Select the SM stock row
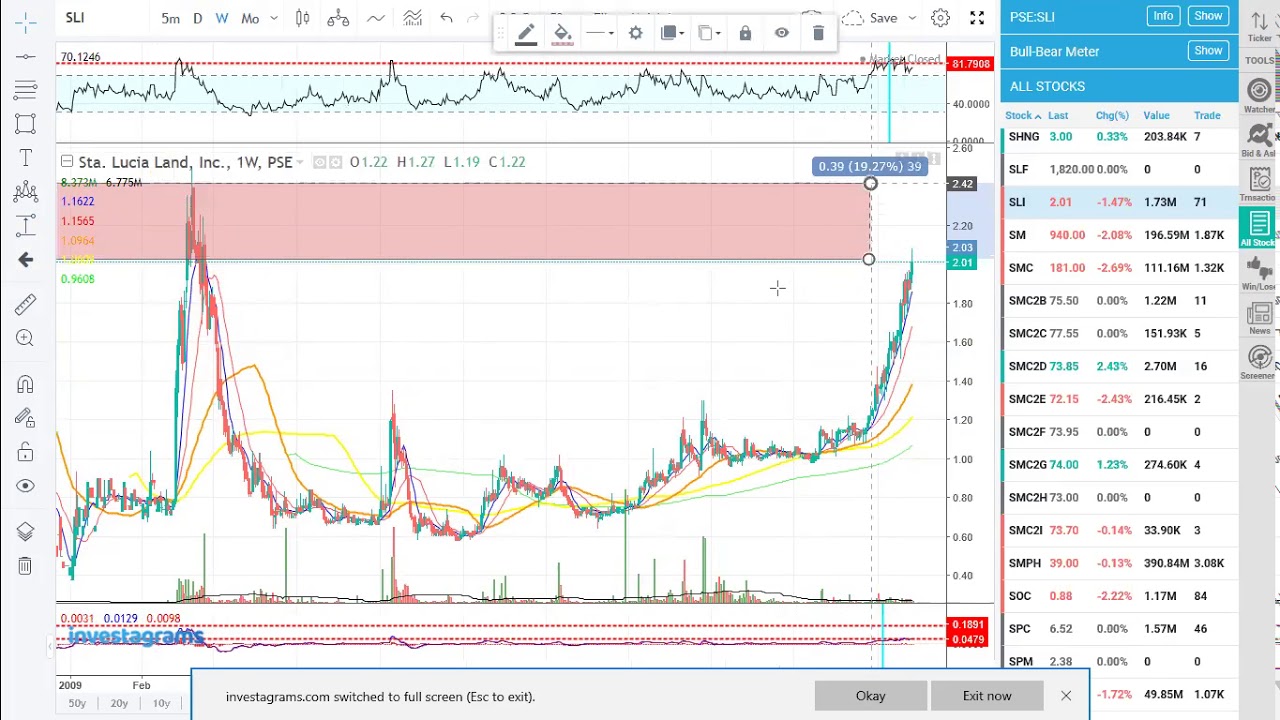 coord(1120,235)
